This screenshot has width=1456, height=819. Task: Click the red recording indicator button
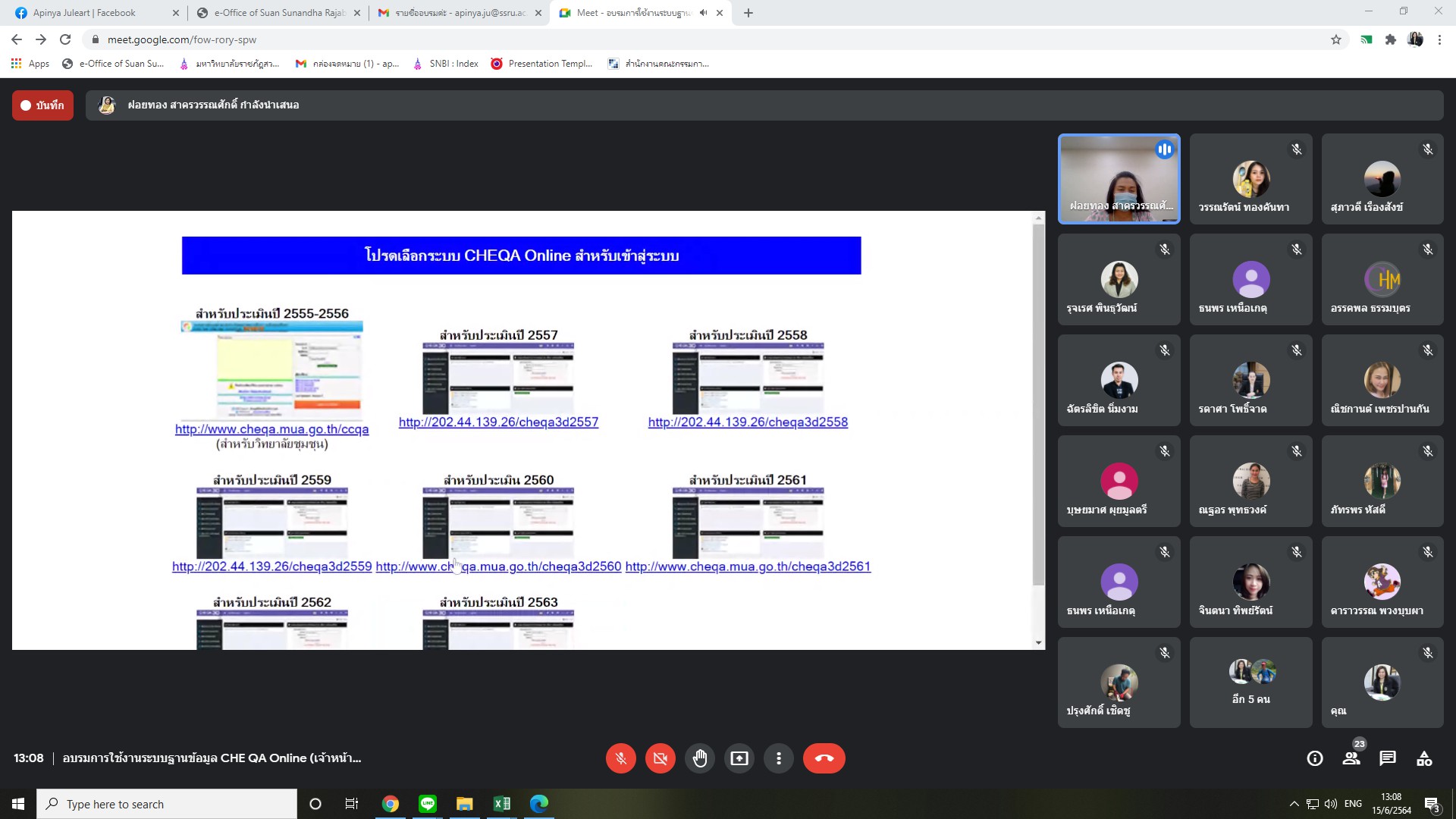tap(42, 105)
